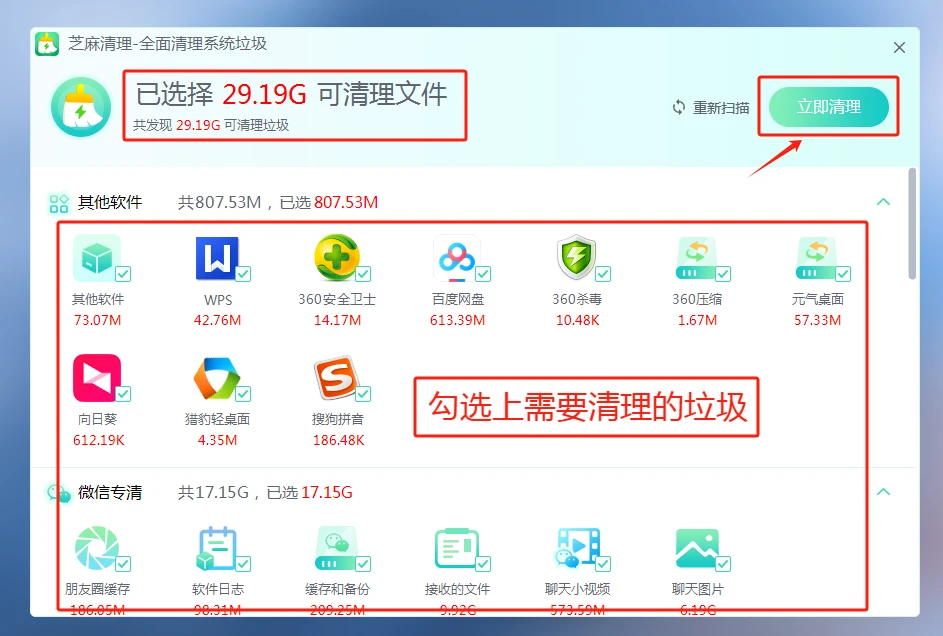Select the 软件日志 icon
This screenshot has width=943, height=636.
tap(217, 548)
